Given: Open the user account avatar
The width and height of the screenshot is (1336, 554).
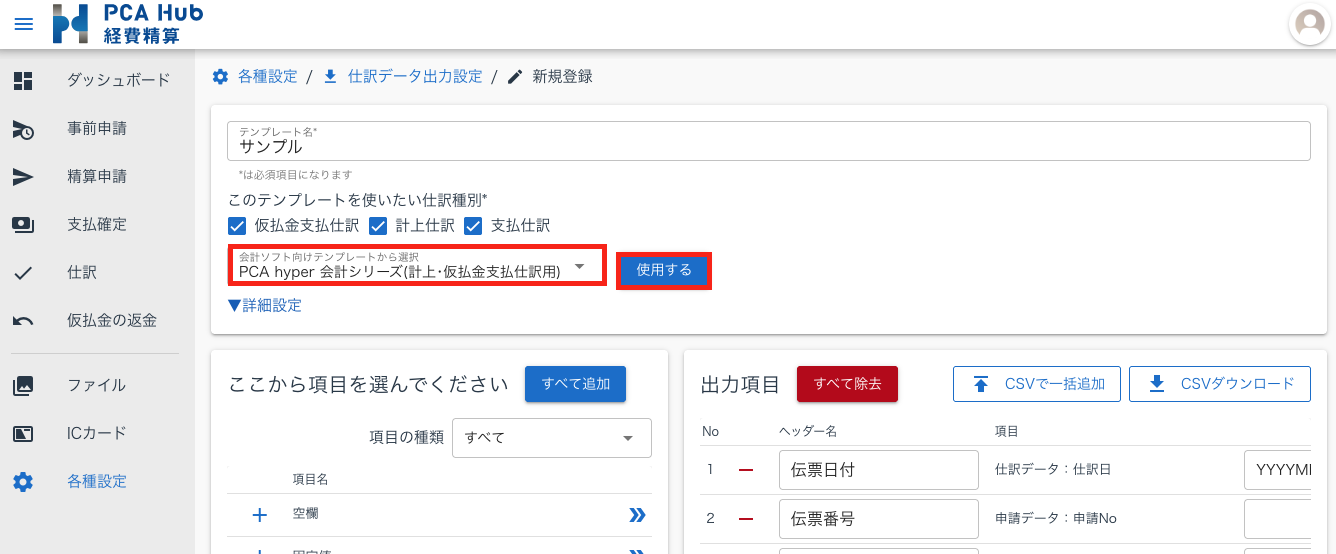Looking at the screenshot, I should click(x=1310, y=24).
